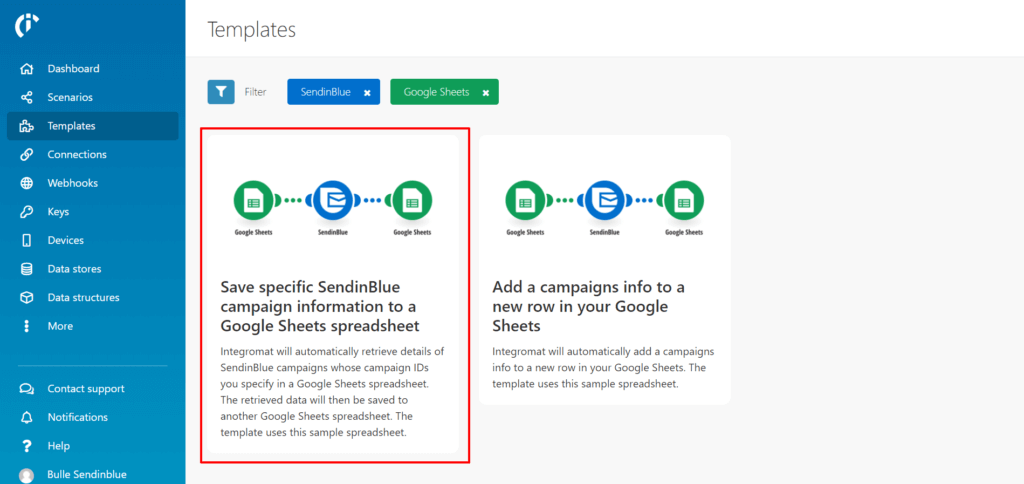The image size is (1024, 484).
Task: Click the Templates page heading
Action: click(x=251, y=29)
